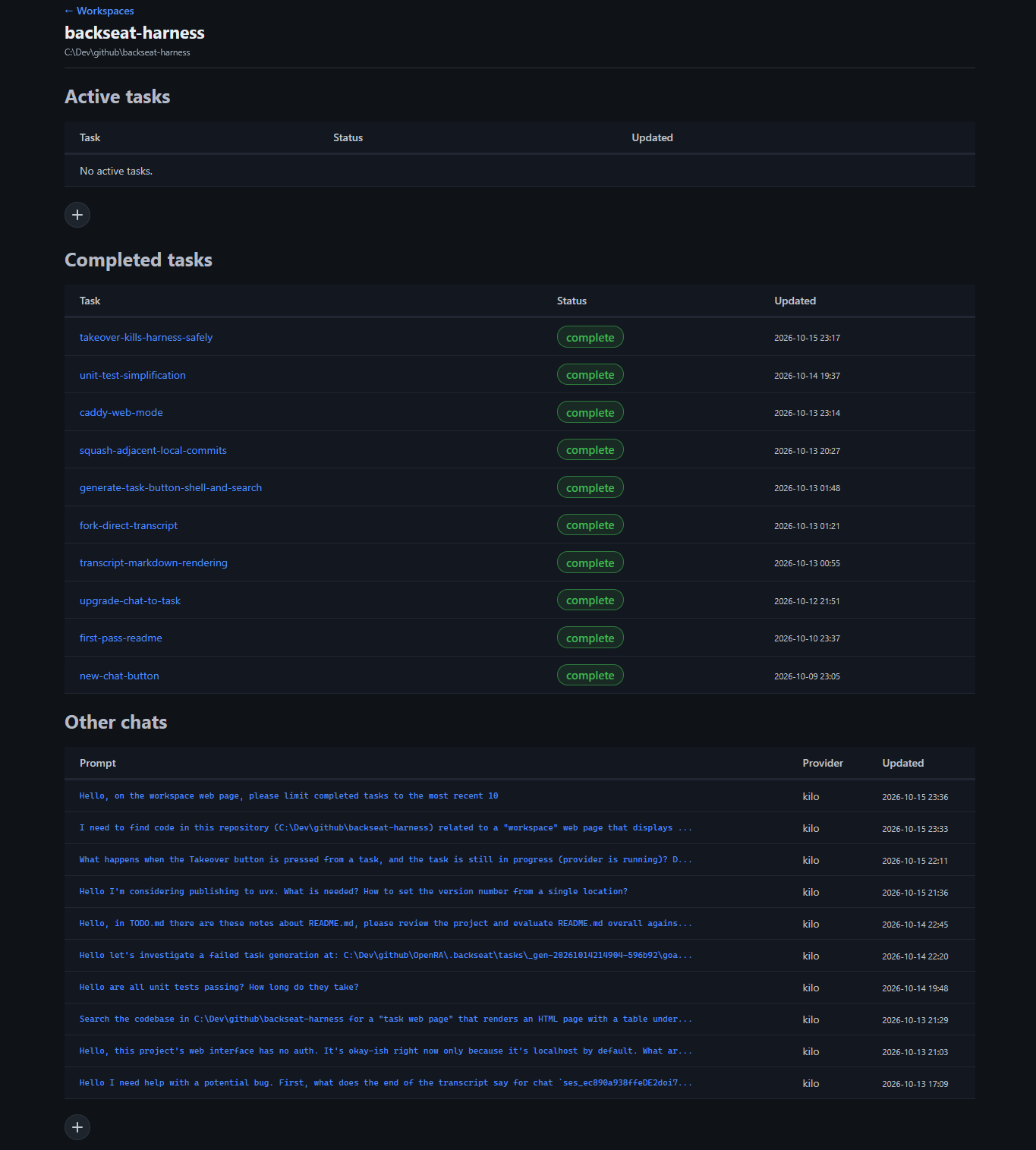1036x1150 pixels.
Task: Click the timestamp 2026-10-12 21:51
Action: [x=807, y=601]
